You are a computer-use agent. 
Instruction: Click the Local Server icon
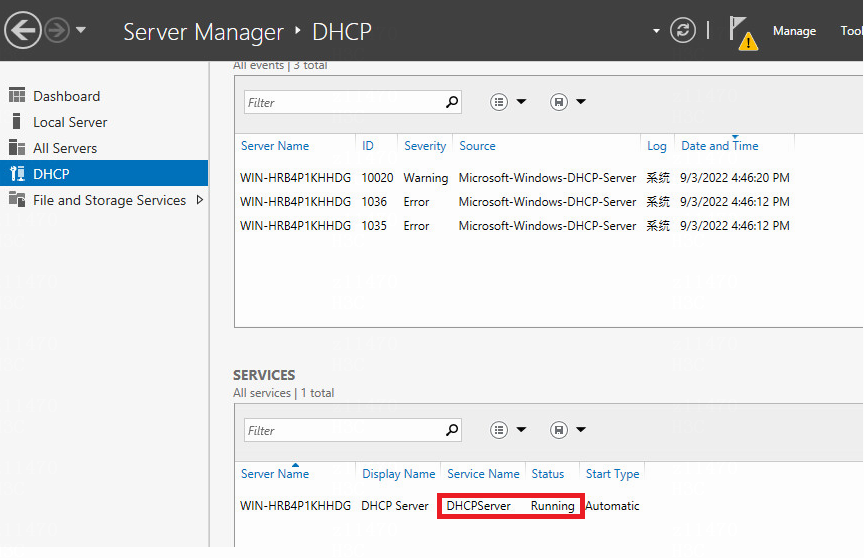point(17,121)
